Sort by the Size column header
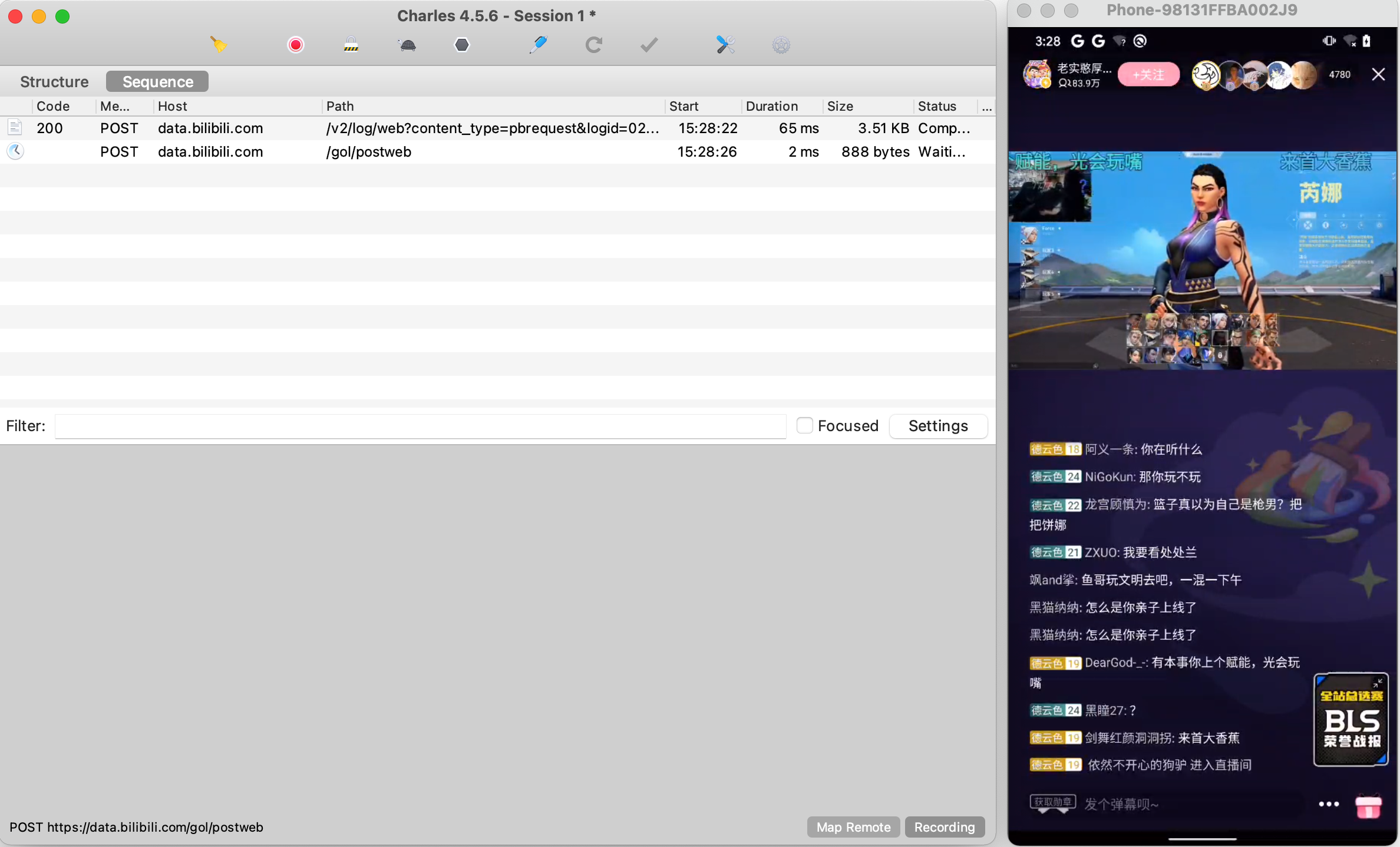This screenshot has height=847, width=1400. coord(868,106)
